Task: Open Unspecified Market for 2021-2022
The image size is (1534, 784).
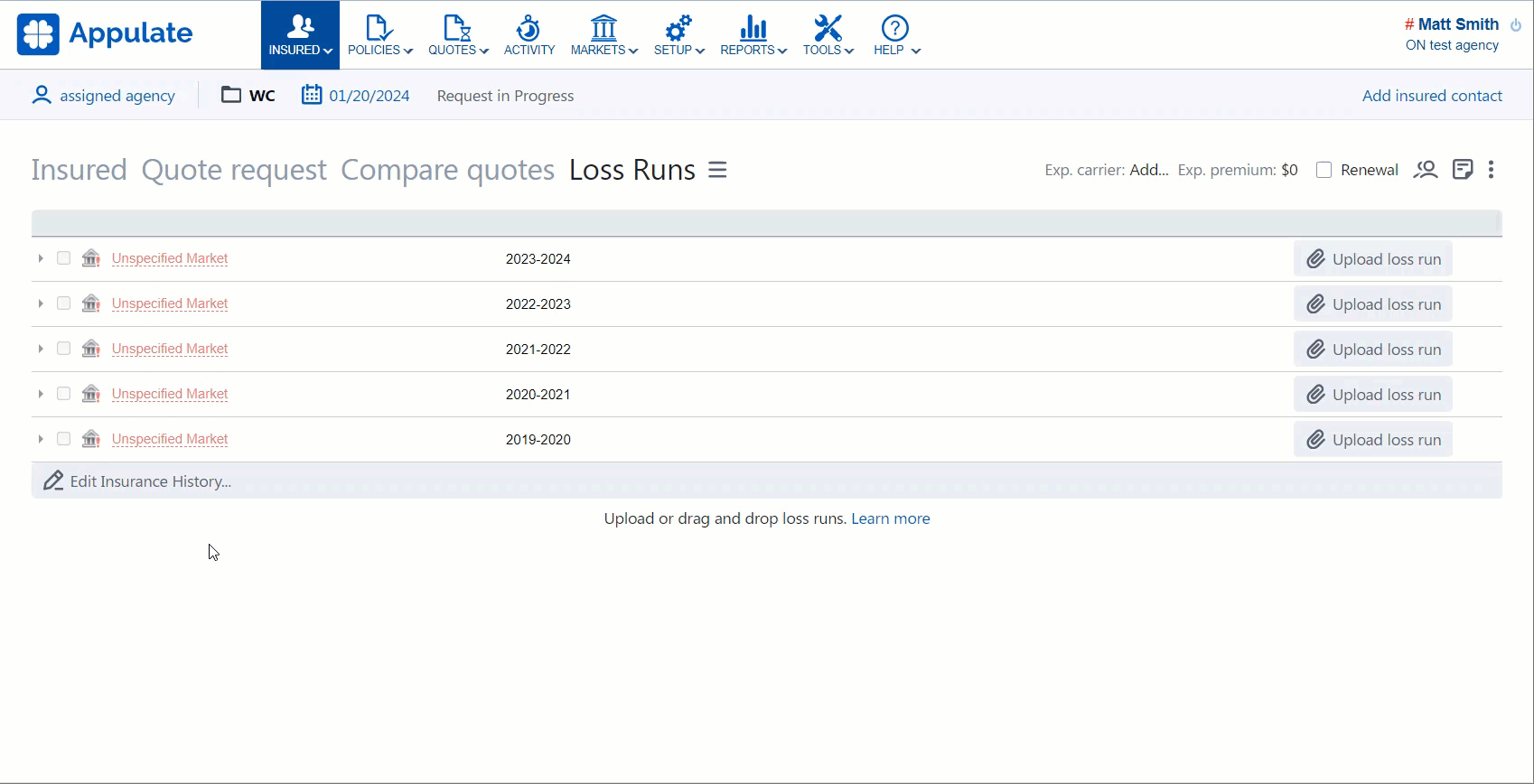Action: (170, 349)
